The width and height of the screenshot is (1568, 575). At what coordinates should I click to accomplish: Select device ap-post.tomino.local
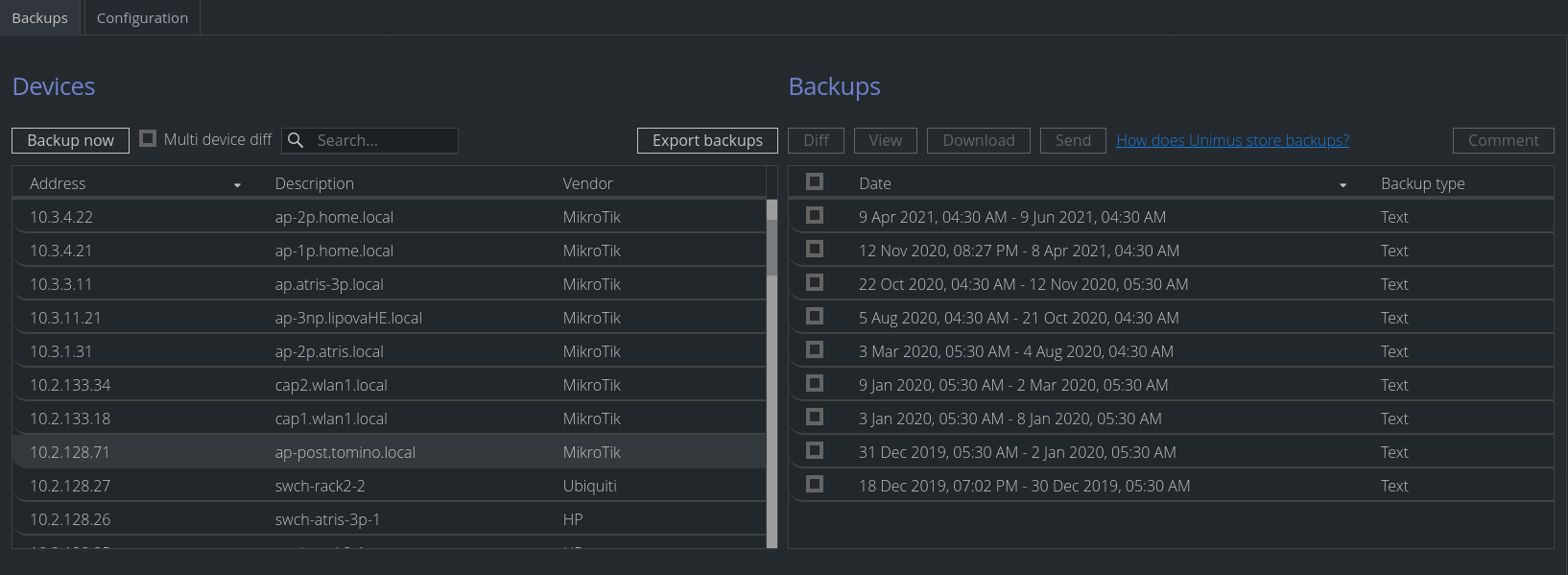click(x=389, y=452)
